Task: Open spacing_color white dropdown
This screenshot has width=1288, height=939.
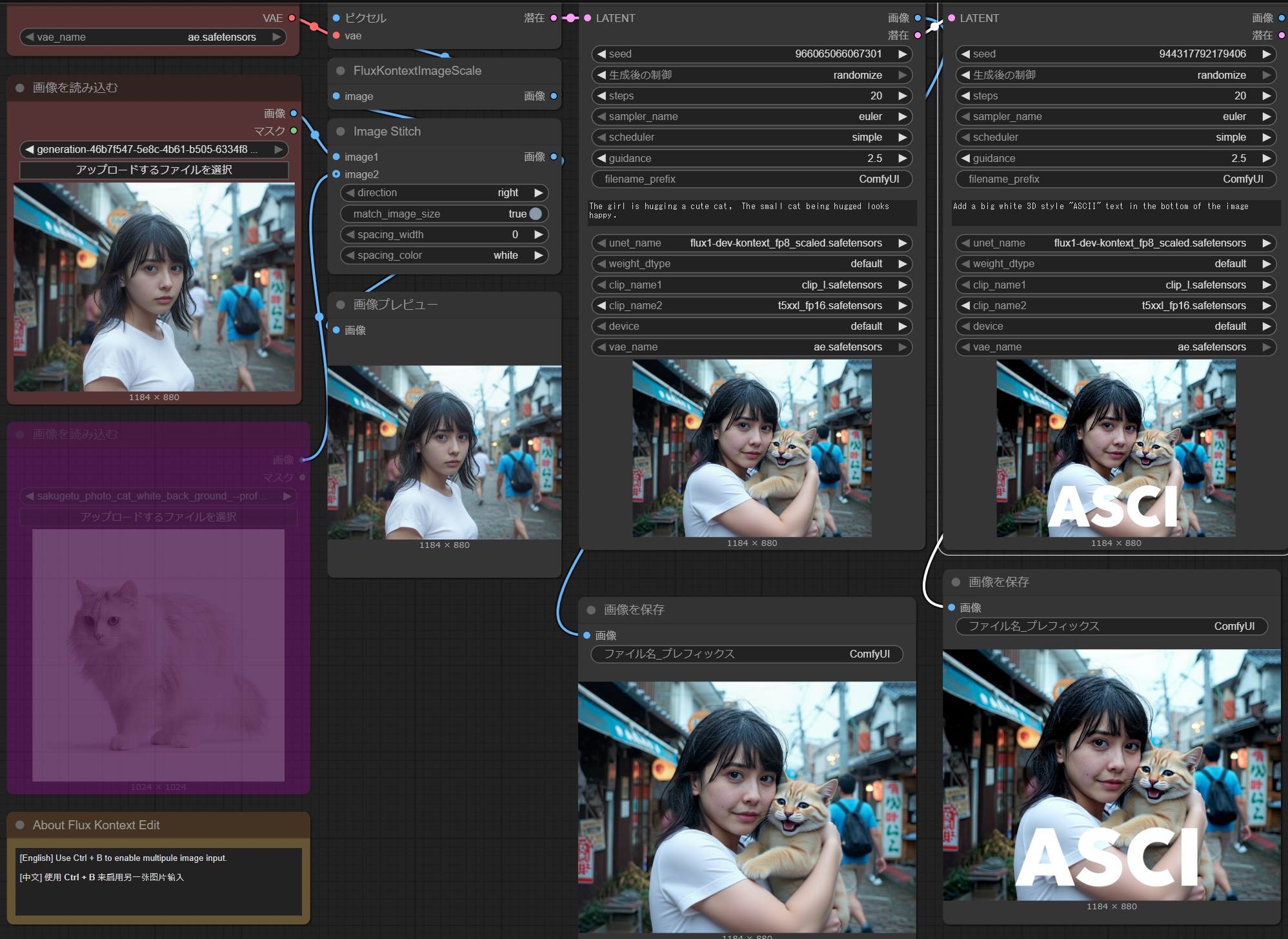Action: (x=444, y=256)
